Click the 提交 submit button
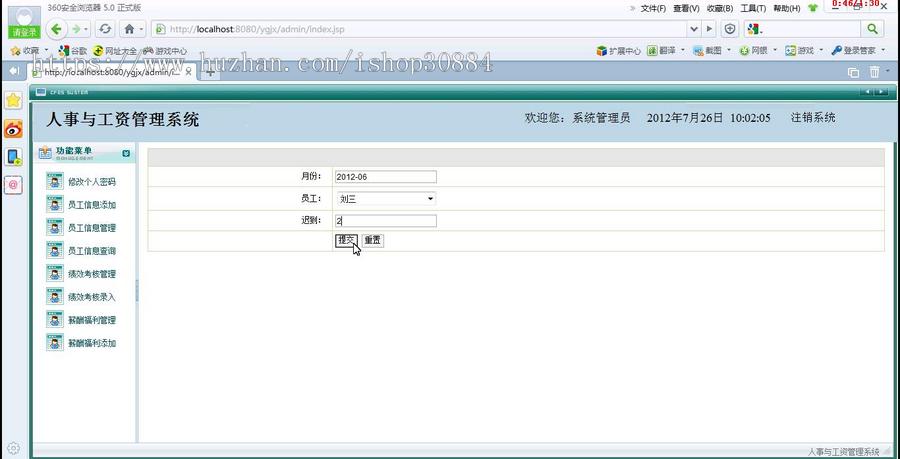Image resolution: width=900 pixels, height=459 pixels. pos(346,240)
